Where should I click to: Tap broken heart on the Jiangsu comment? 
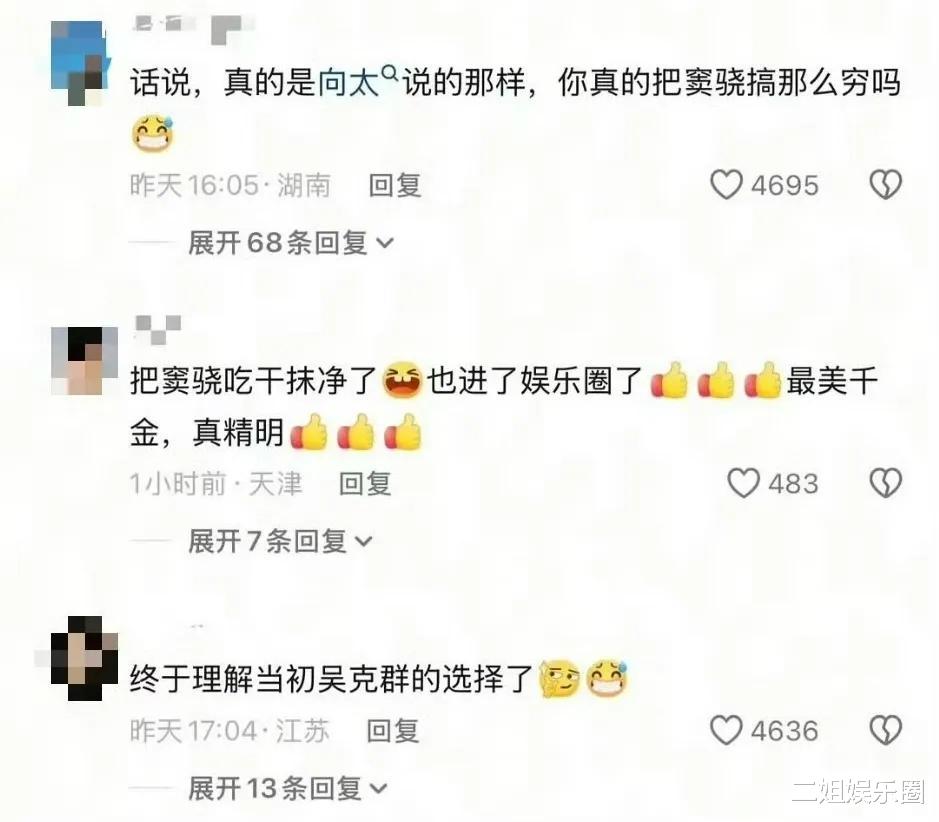pyautogui.click(x=885, y=730)
